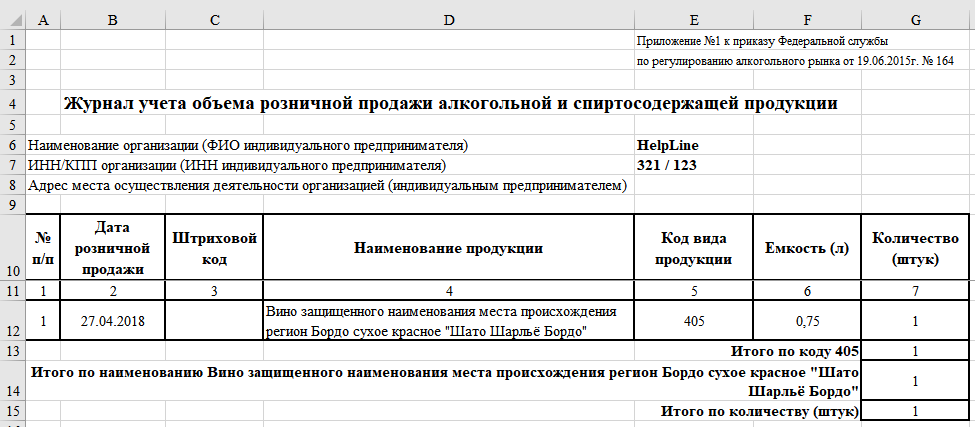Click the empty barcode cell in row 12
The width and height of the screenshot is (975, 427).
pos(214,321)
